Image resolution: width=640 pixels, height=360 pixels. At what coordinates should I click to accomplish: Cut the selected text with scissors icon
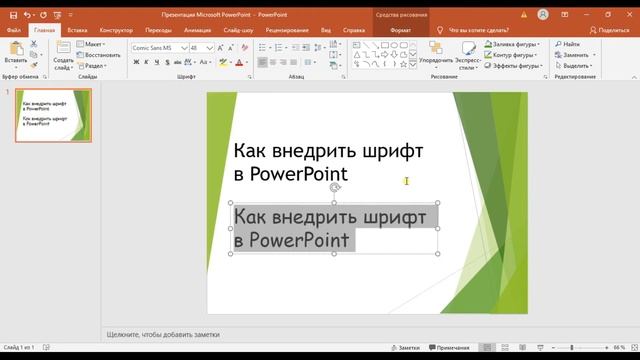coord(34,44)
